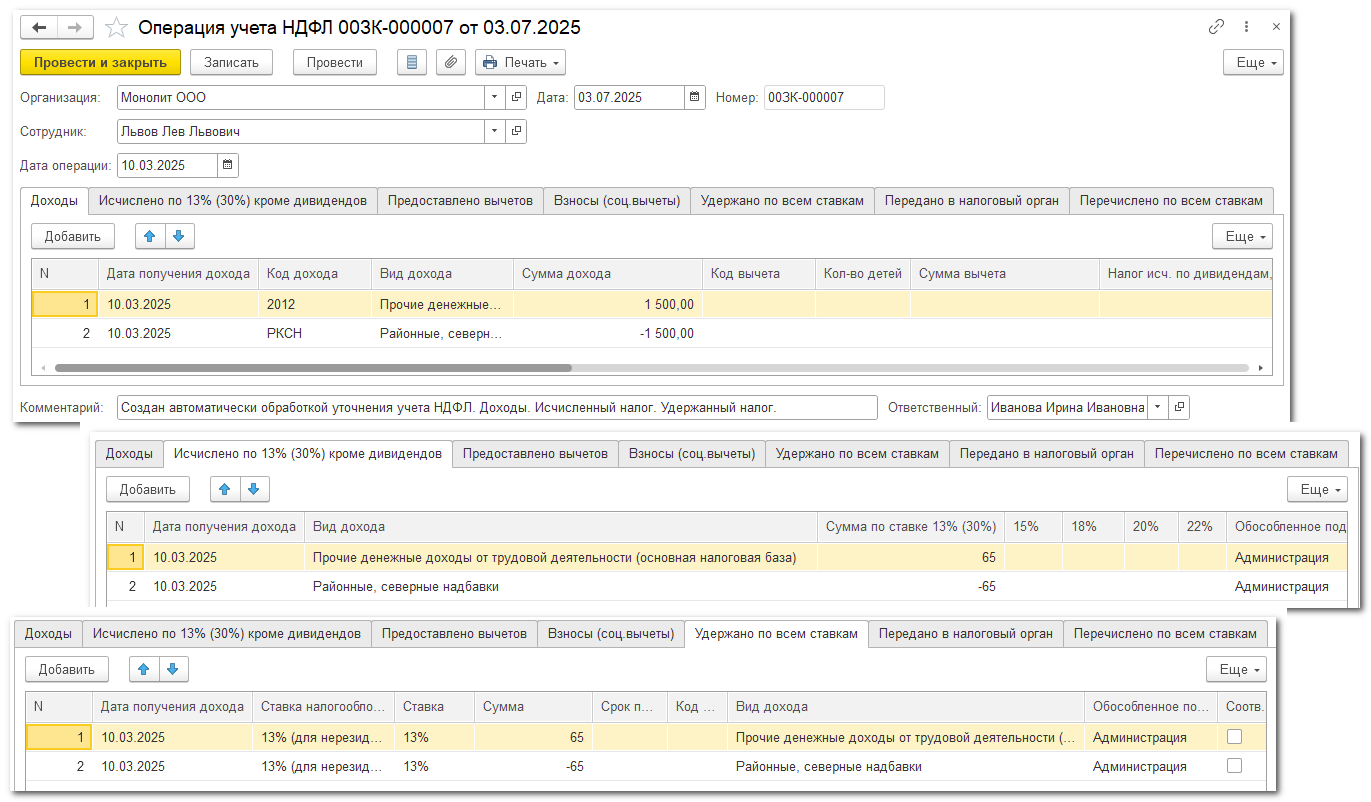Open Перечислено по всем ставкам tab at top
Image resolution: width=1371 pixels, height=802 pixels.
1171,201
